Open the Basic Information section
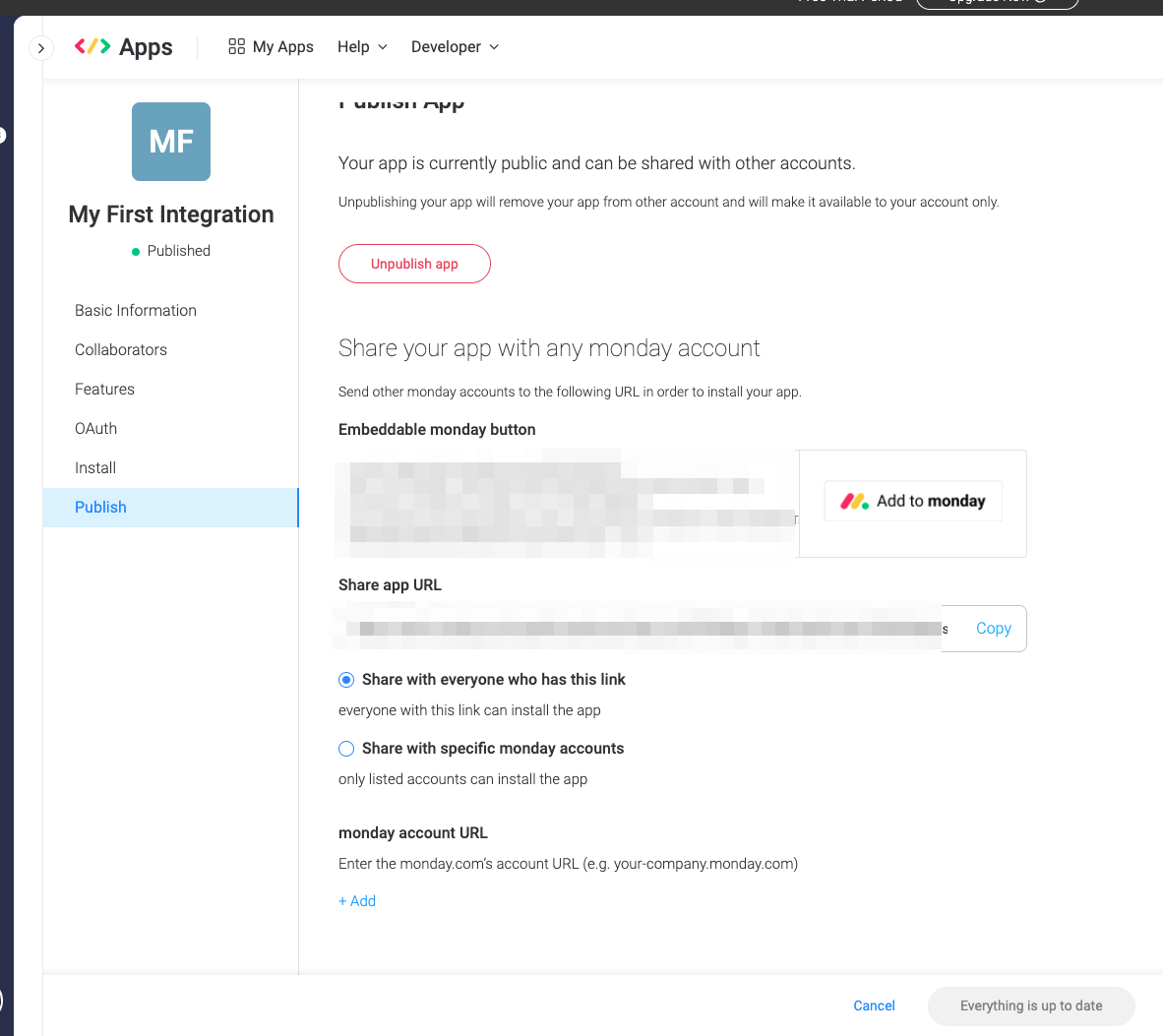Viewport: 1163px width, 1036px height. [136, 310]
